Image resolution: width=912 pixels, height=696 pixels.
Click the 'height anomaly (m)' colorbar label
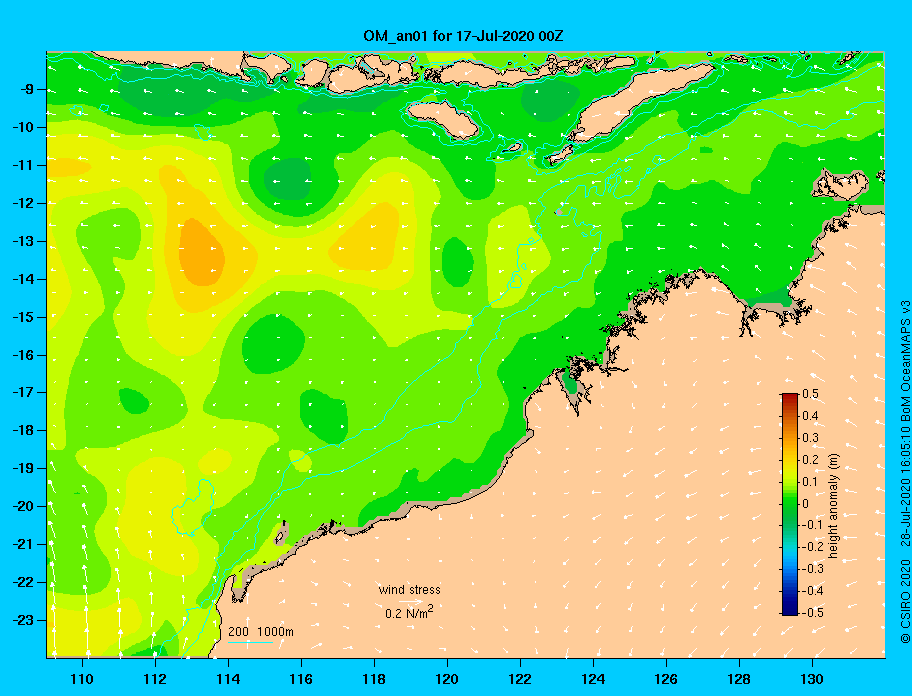[x=834, y=505]
